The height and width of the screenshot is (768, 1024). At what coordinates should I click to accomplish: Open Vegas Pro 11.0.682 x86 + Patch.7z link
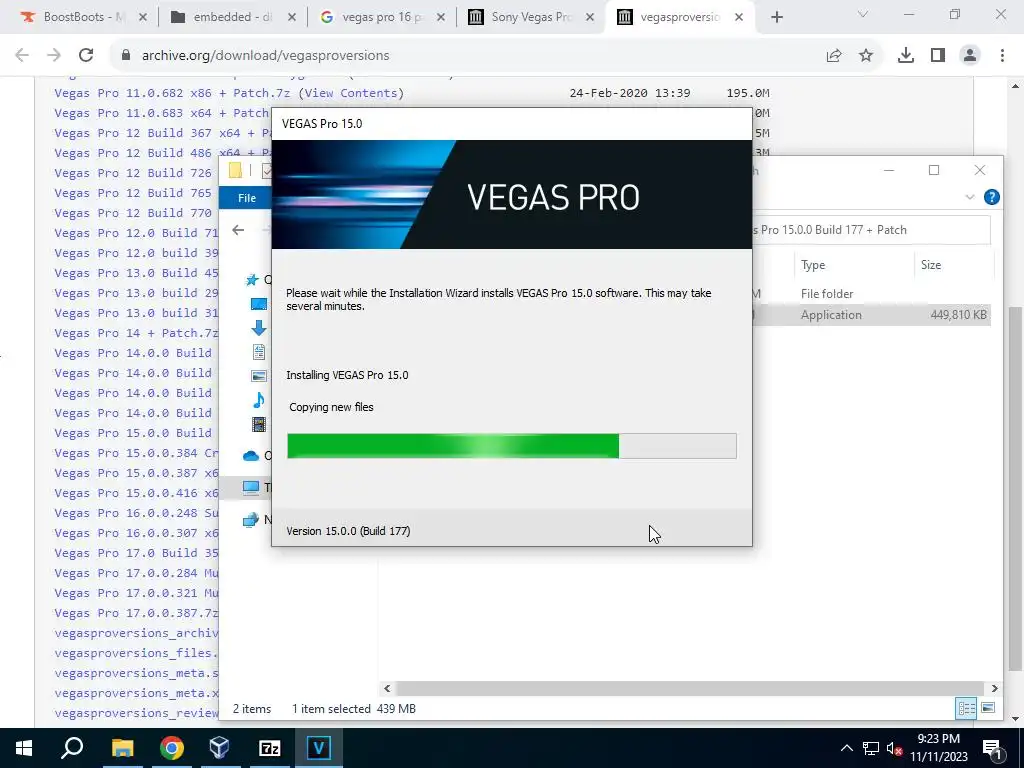(x=174, y=93)
